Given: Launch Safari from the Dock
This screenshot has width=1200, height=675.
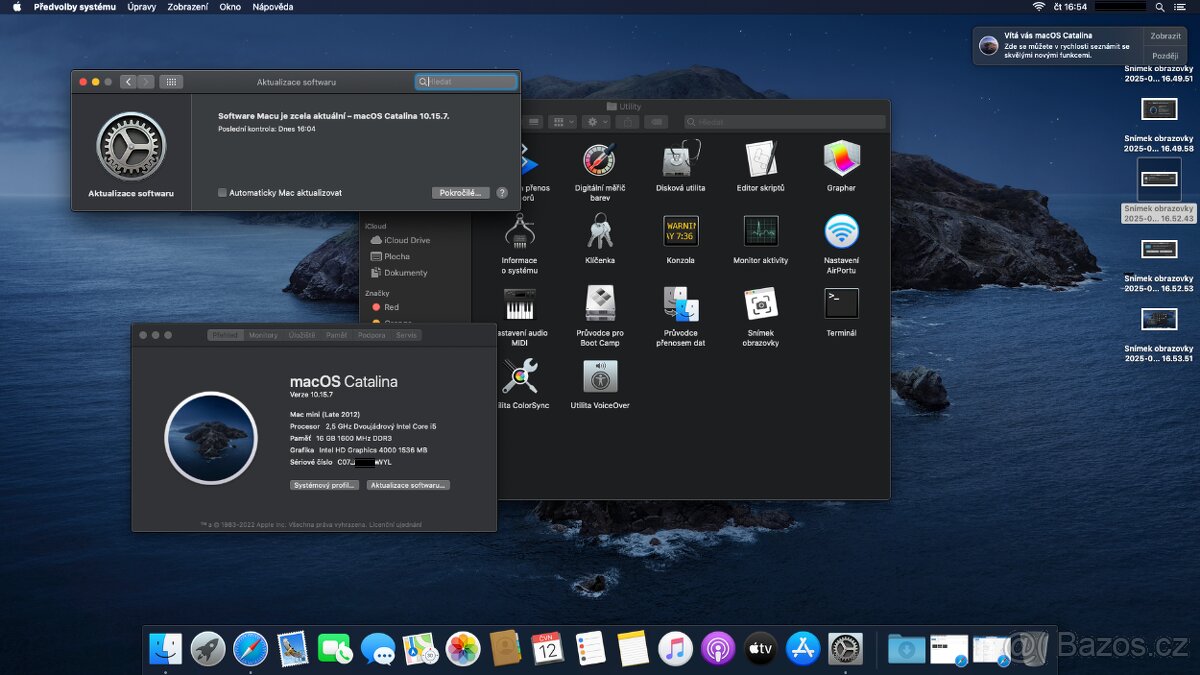Looking at the screenshot, I should click(x=250, y=649).
